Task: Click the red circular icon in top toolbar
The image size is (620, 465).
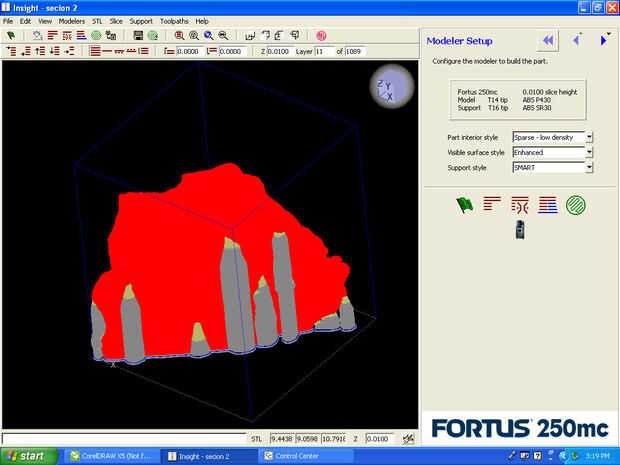Action: point(321,35)
